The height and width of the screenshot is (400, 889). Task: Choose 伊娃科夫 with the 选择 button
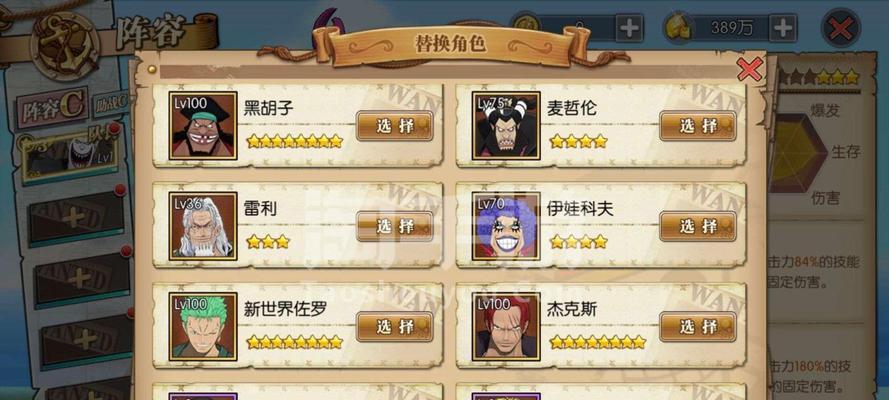tap(698, 226)
